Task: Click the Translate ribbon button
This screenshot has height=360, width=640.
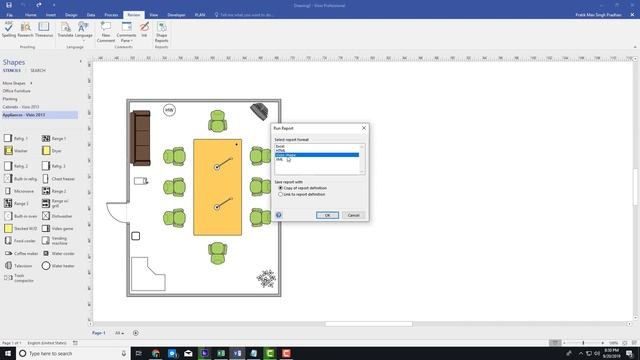Action: [x=65, y=30]
